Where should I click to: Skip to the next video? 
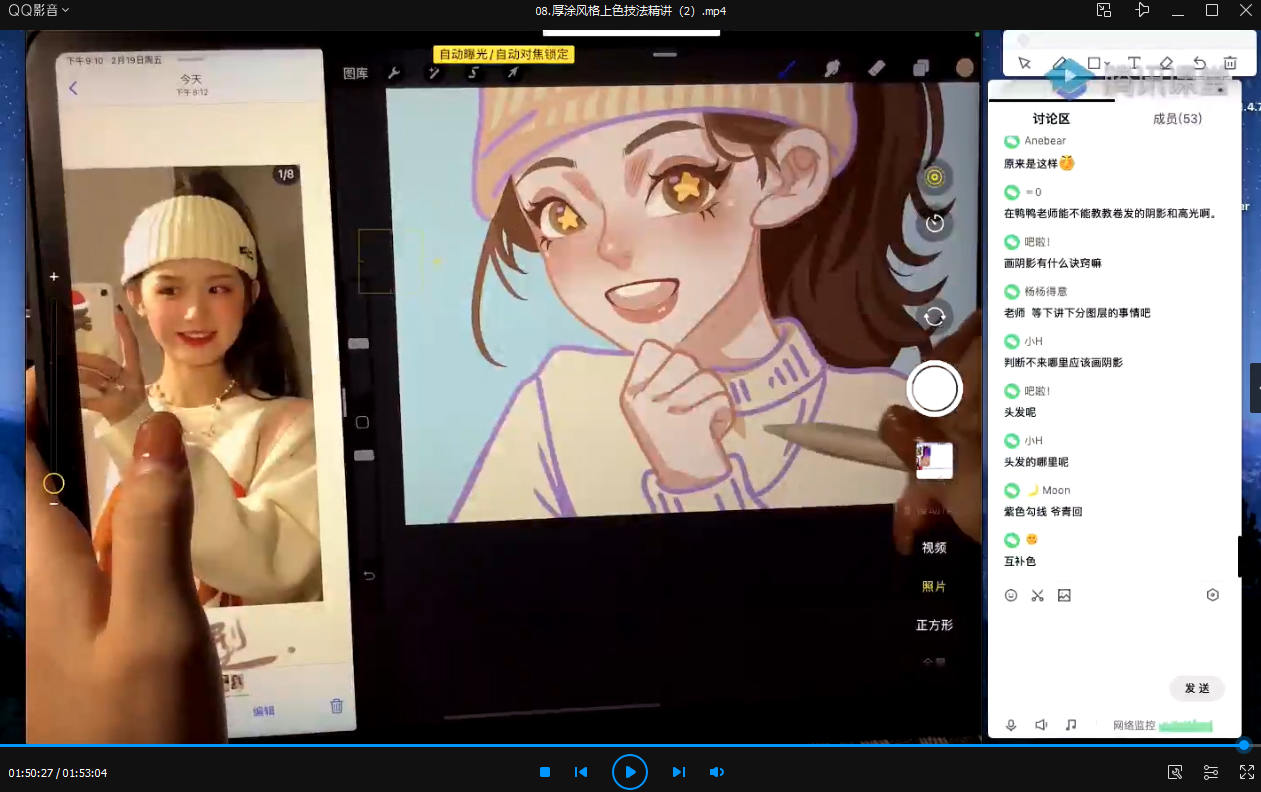[x=679, y=772]
